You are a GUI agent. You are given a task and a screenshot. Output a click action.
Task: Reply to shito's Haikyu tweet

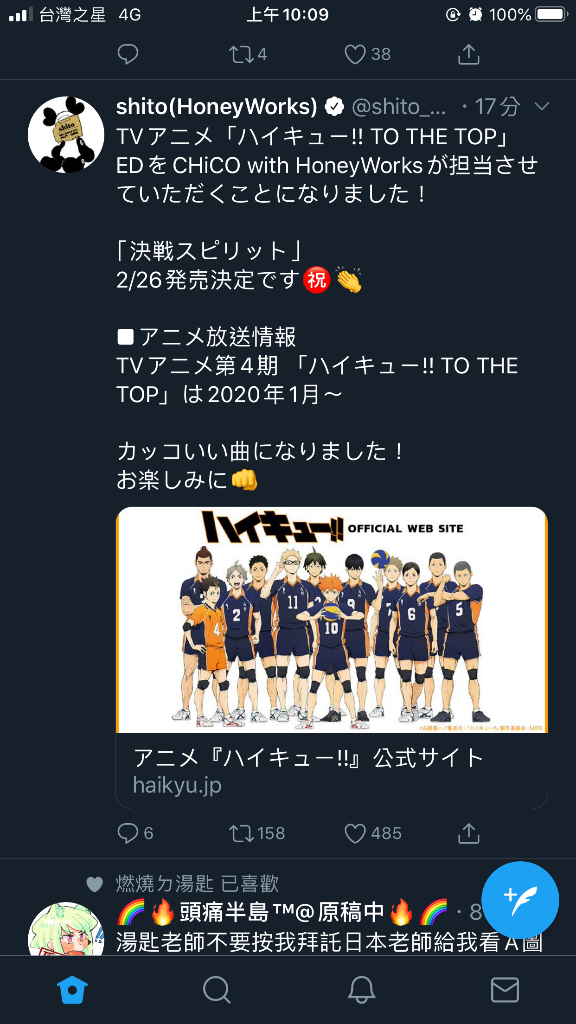136,833
